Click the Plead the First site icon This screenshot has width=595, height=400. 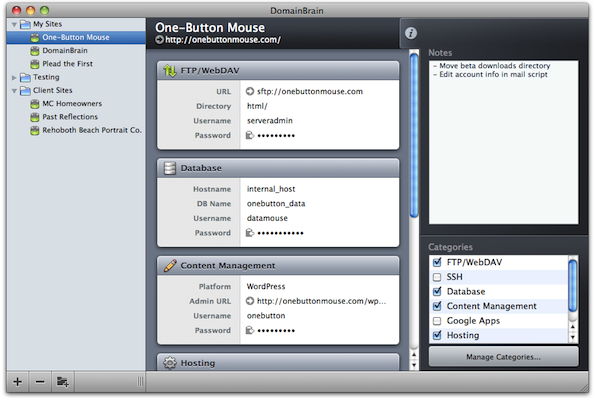coord(35,64)
